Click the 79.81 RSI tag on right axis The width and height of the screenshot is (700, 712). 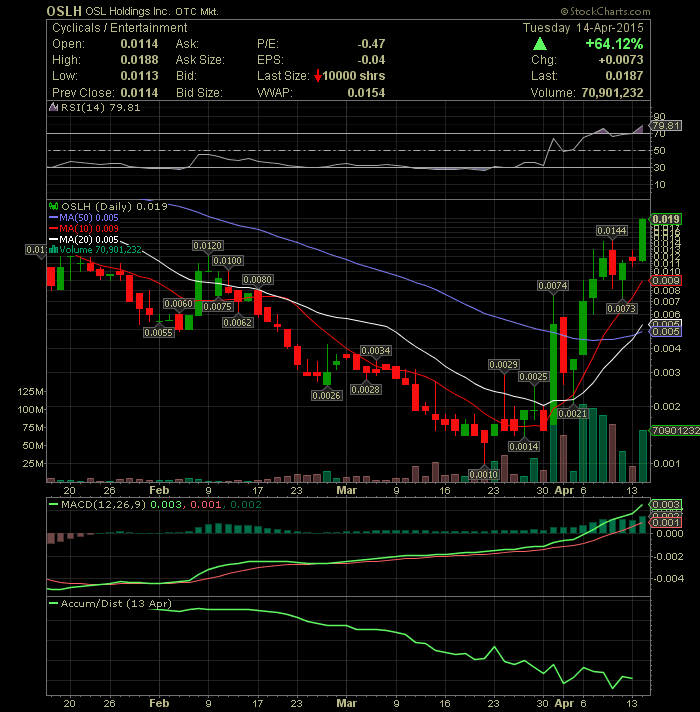point(666,126)
